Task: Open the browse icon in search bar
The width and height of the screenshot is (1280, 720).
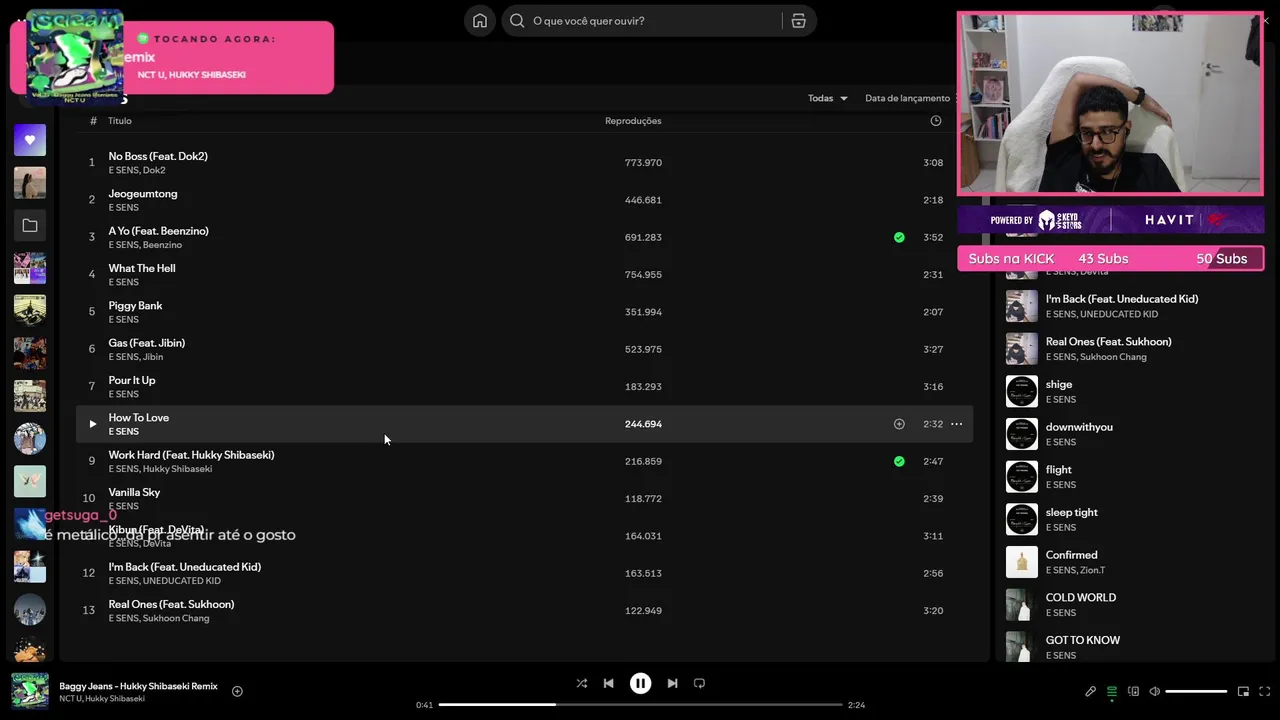Action: [798, 21]
